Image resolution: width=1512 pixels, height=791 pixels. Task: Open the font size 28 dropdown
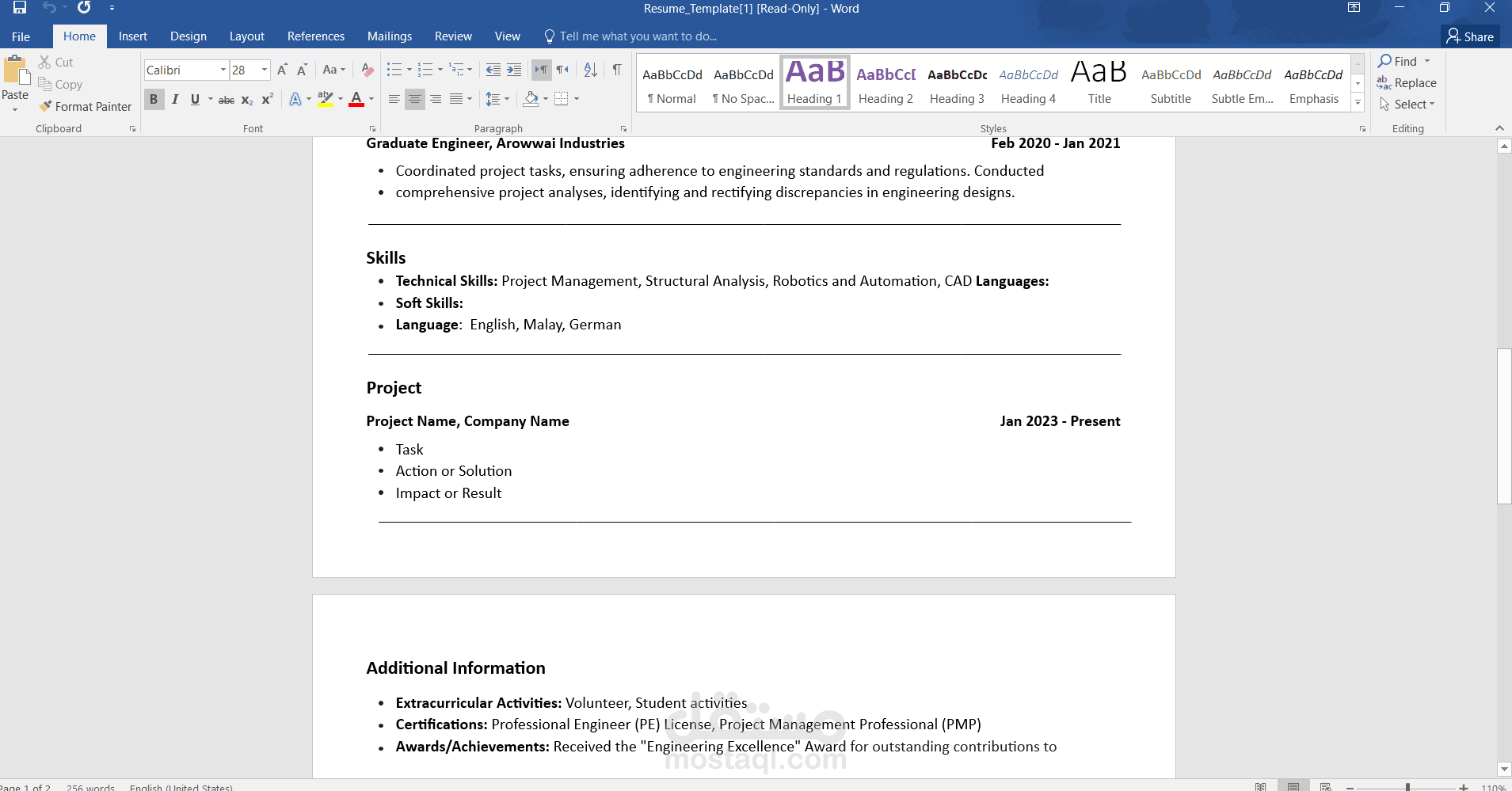(265, 70)
